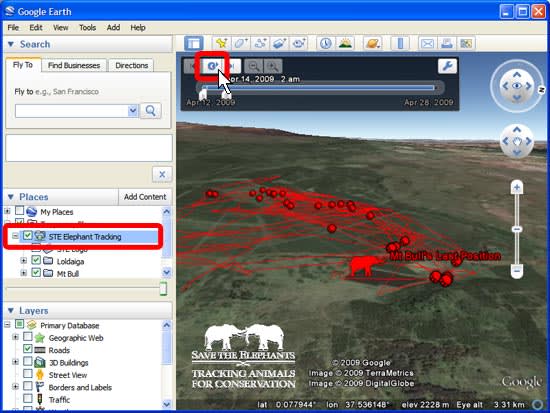Toggle Loldaiga folder checkbox
Screen dimensions: 550x413
point(36,260)
